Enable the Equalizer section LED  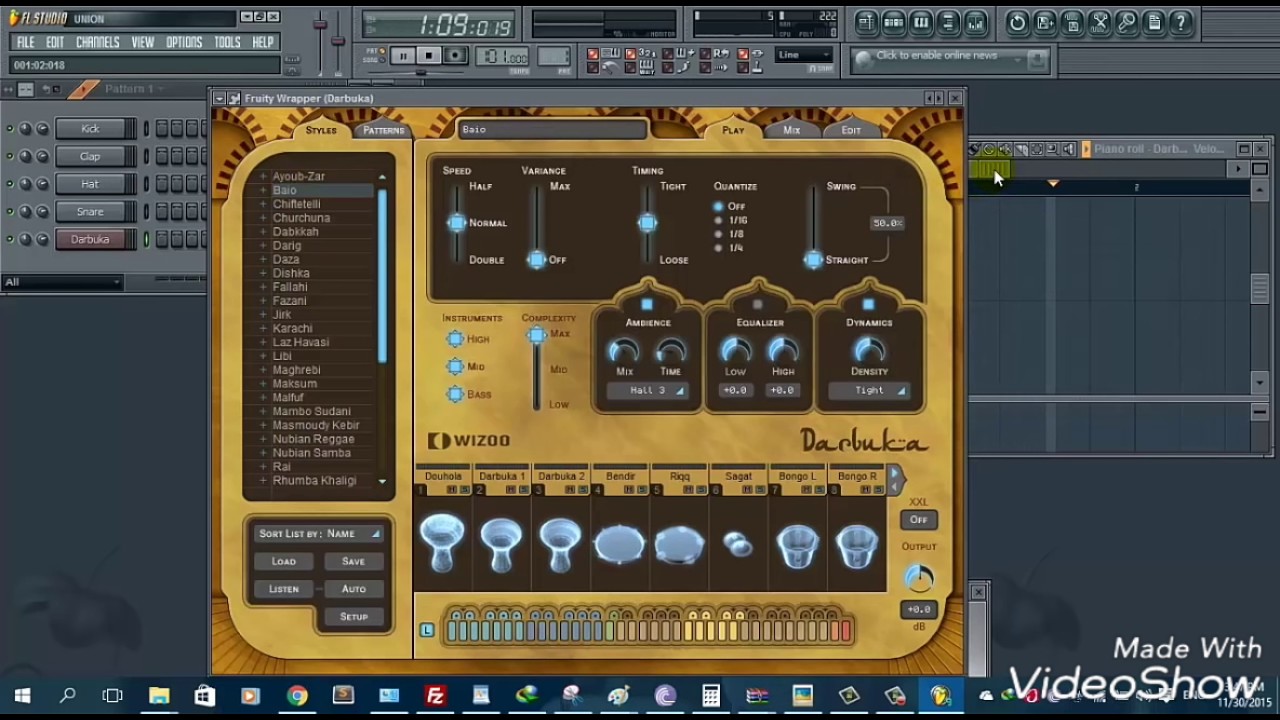pyautogui.click(x=758, y=304)
